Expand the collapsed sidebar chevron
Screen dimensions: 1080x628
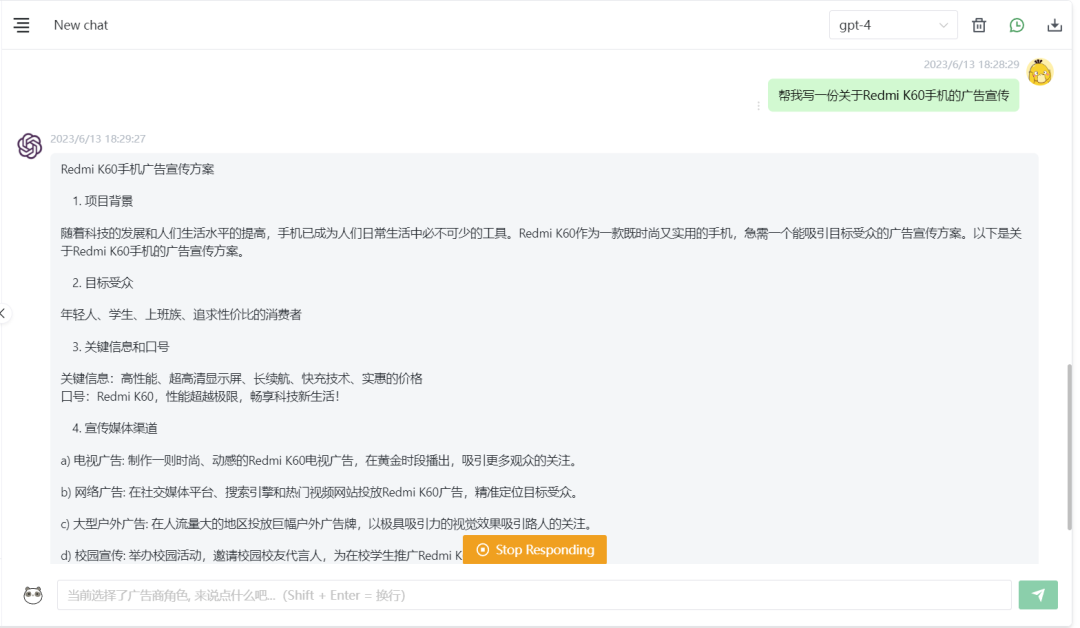[3, 313]
